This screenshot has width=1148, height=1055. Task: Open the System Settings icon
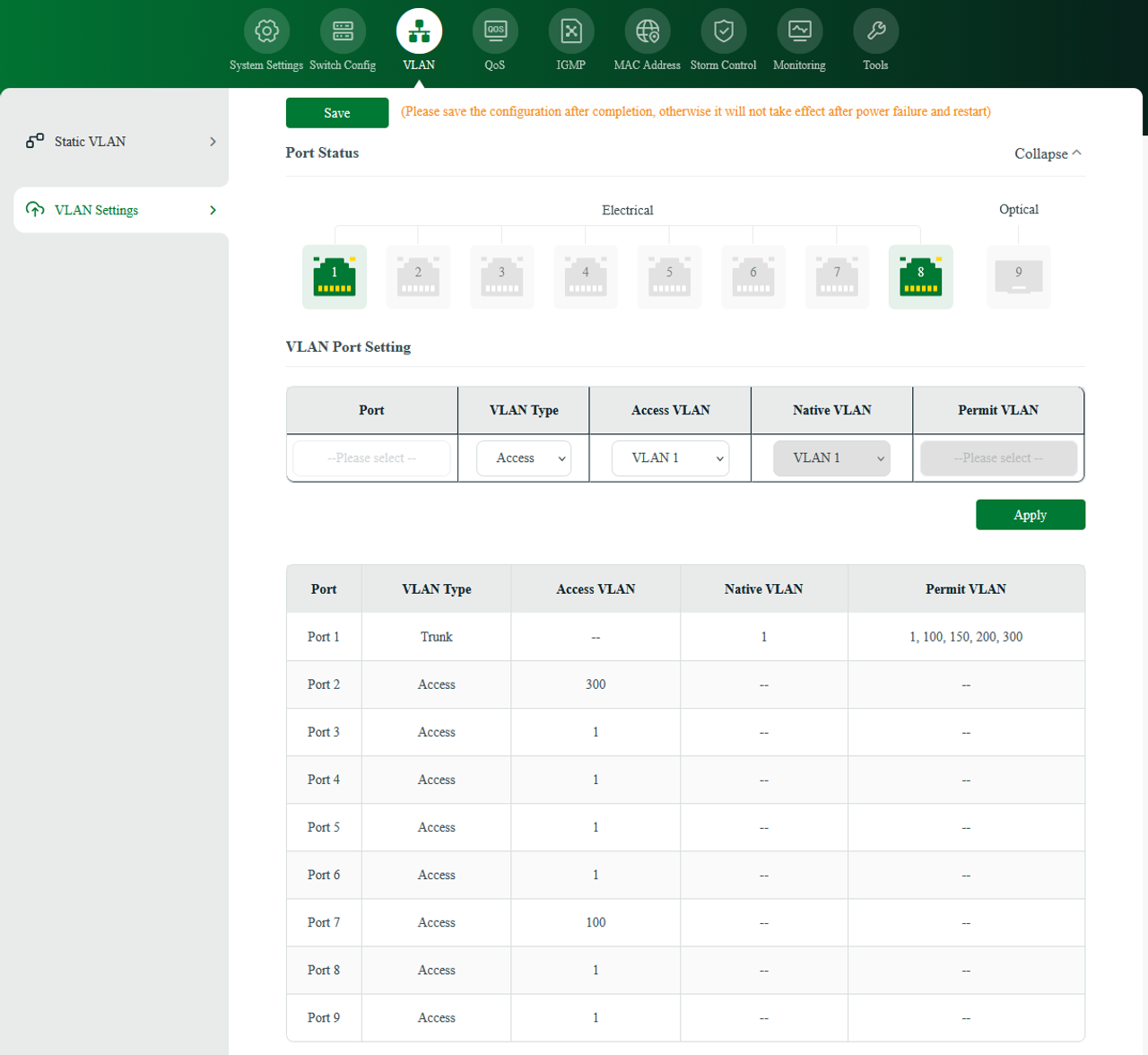point(266,30)
